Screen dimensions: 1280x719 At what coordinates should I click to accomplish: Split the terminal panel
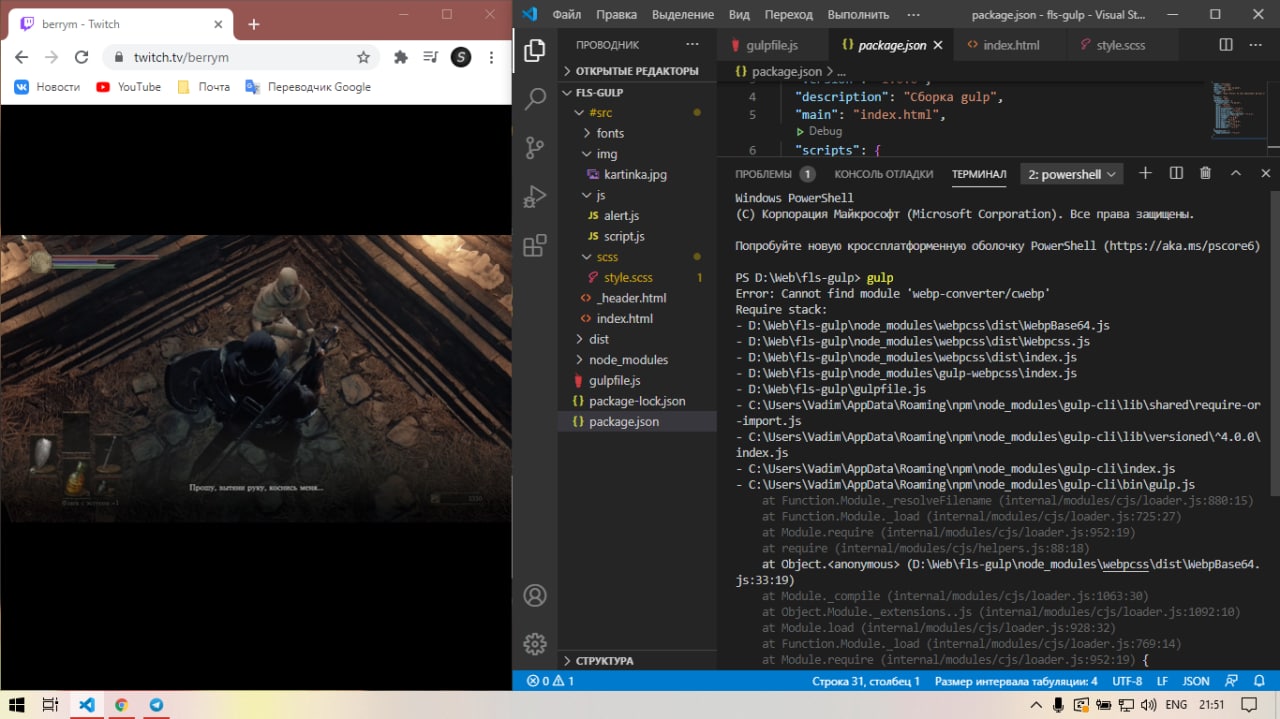pyautogui.click(x=1176, y=173)
